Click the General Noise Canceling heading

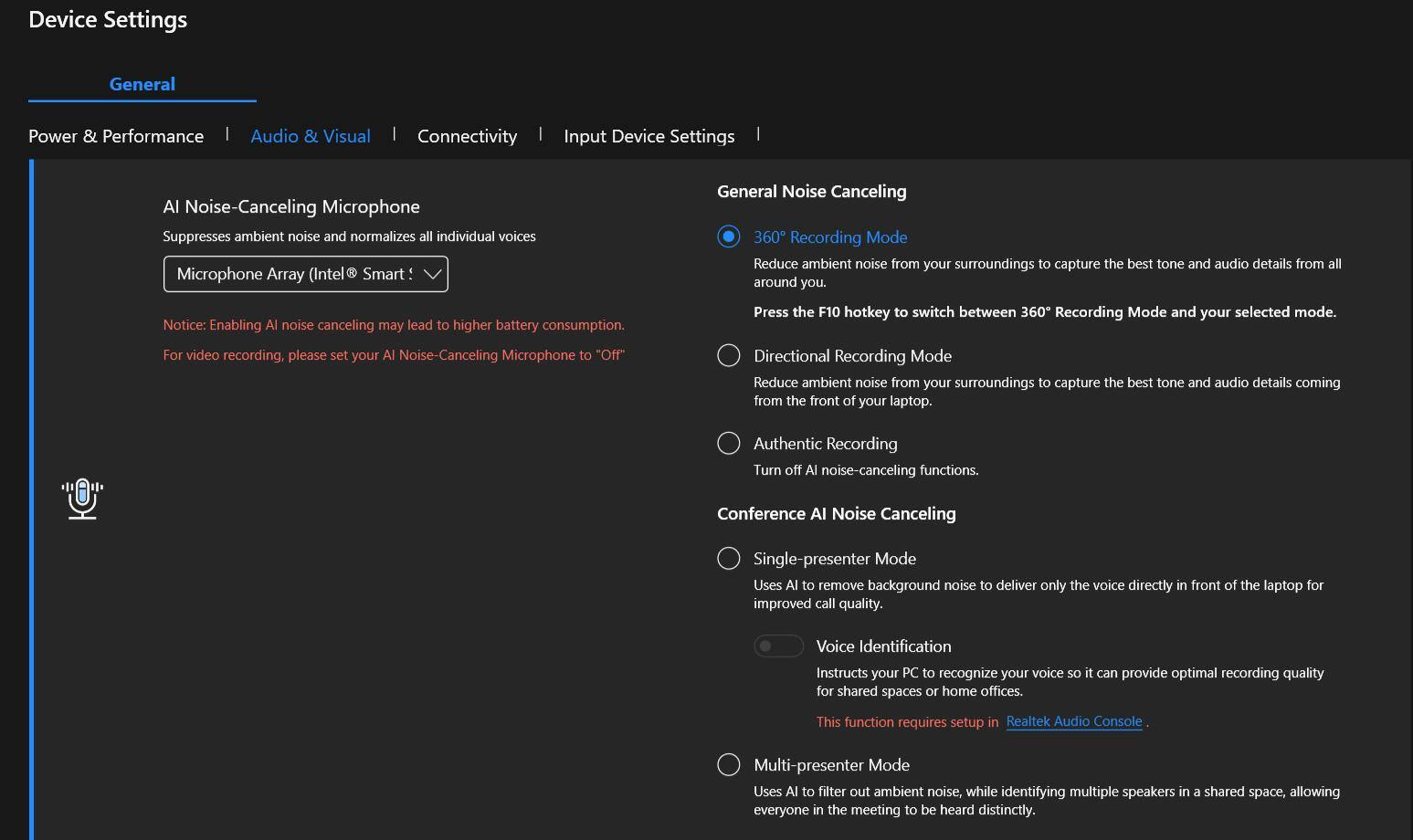click(811, 192)
